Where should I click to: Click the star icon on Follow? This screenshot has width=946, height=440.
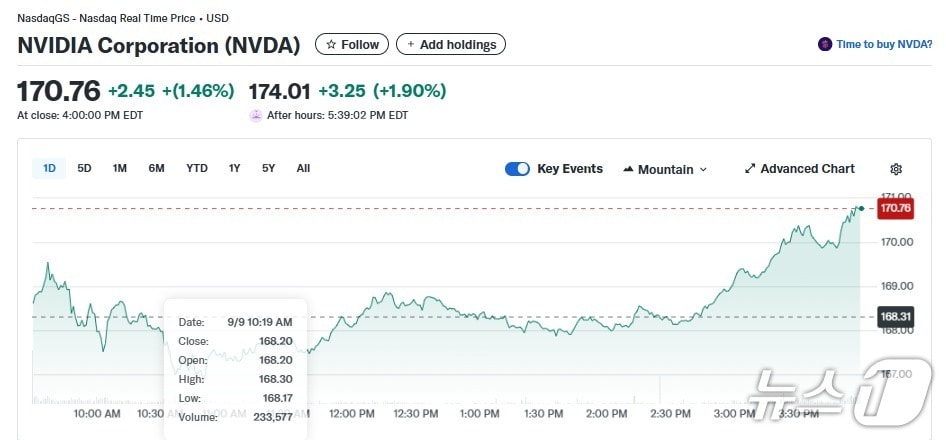(331, 45)
